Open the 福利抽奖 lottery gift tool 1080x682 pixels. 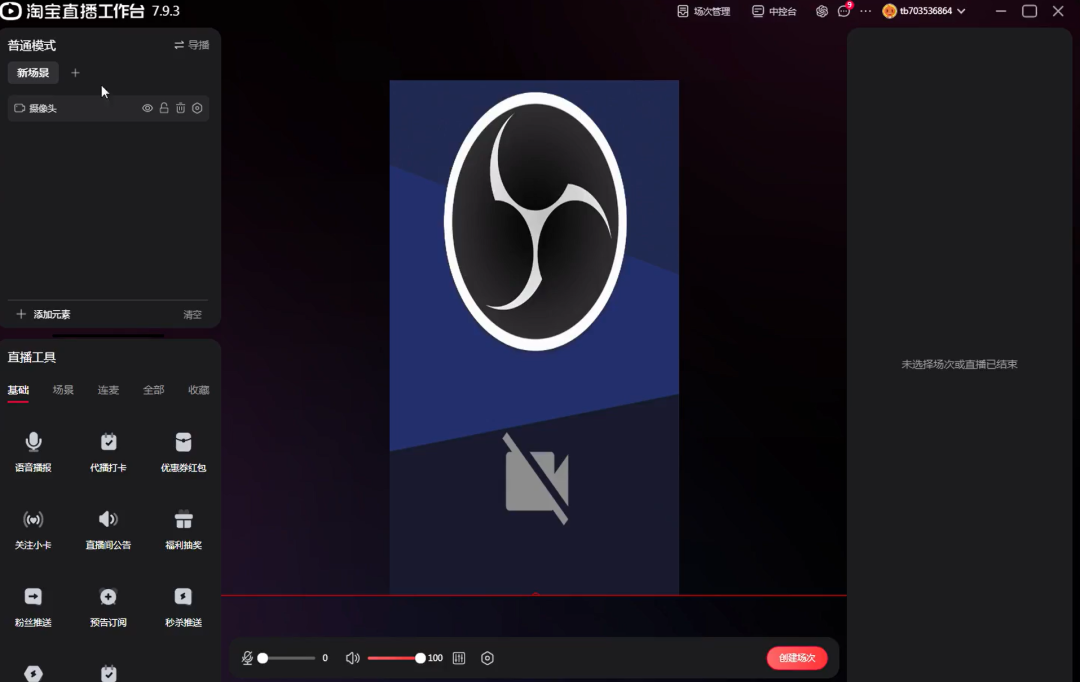click(x=183, y=529)
